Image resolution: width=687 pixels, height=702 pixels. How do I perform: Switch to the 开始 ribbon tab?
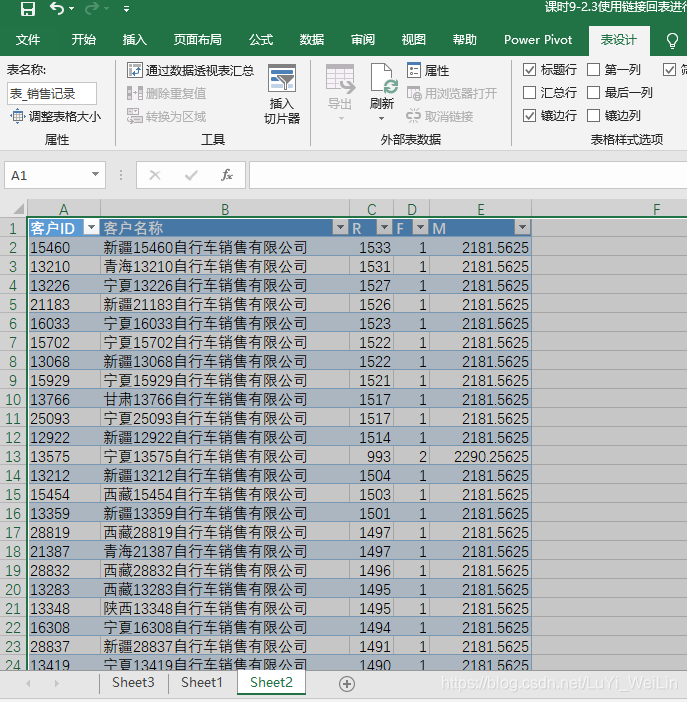(x=84, y=40)
